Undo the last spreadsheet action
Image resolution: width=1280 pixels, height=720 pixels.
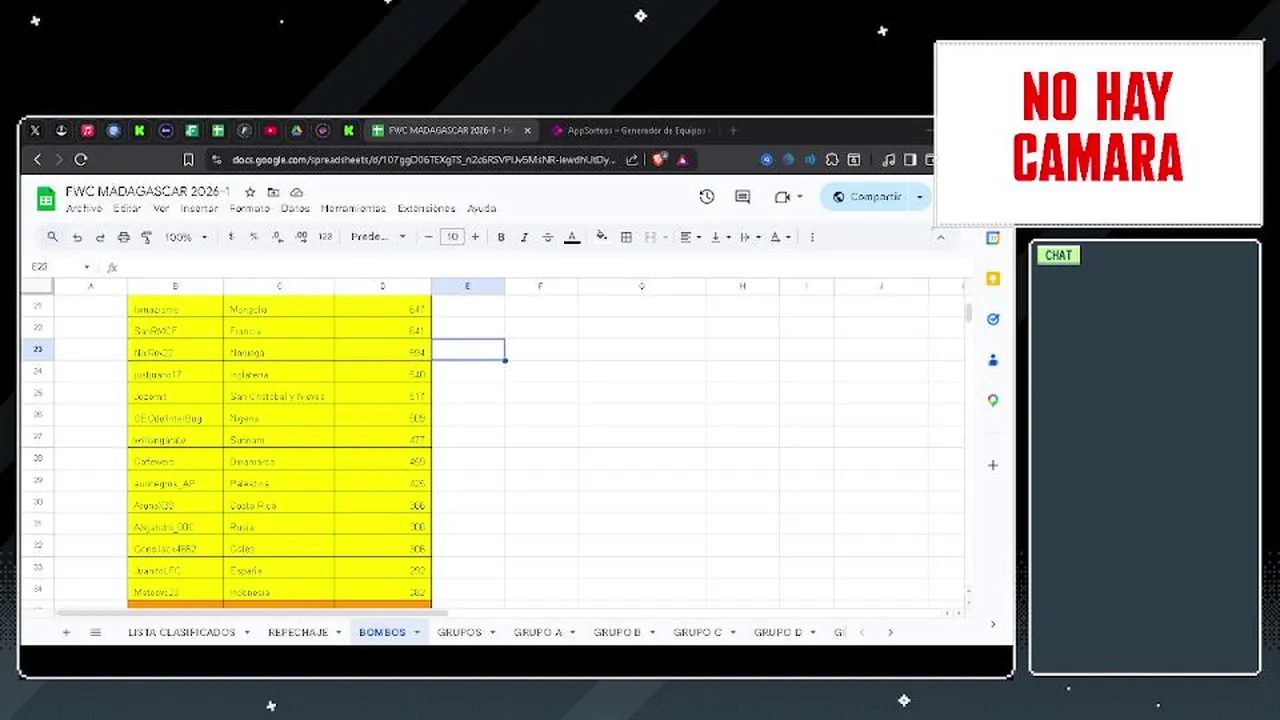click(x=77, y=237)
